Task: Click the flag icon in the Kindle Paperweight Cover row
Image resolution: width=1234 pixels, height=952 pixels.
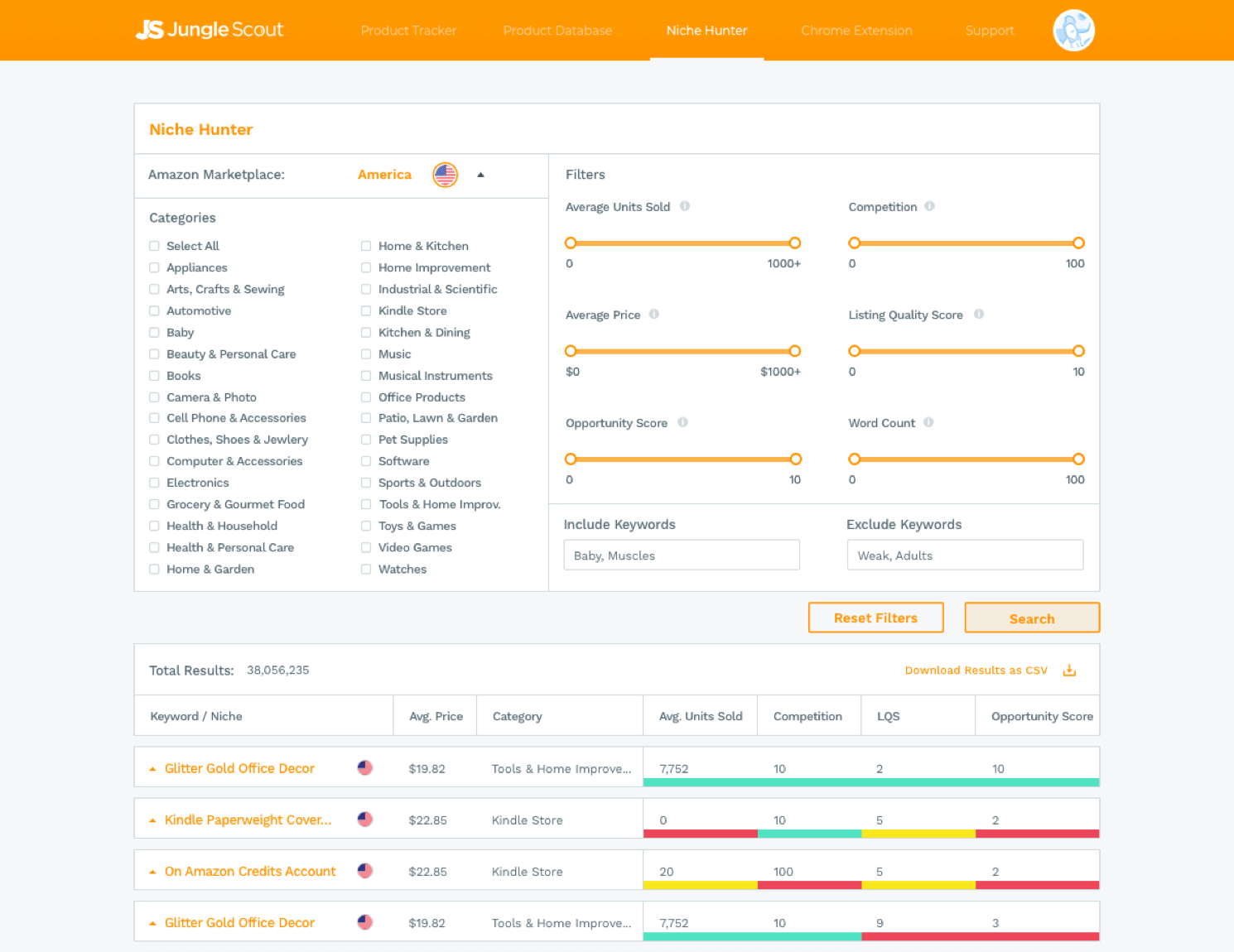Action: coord(365,819)
